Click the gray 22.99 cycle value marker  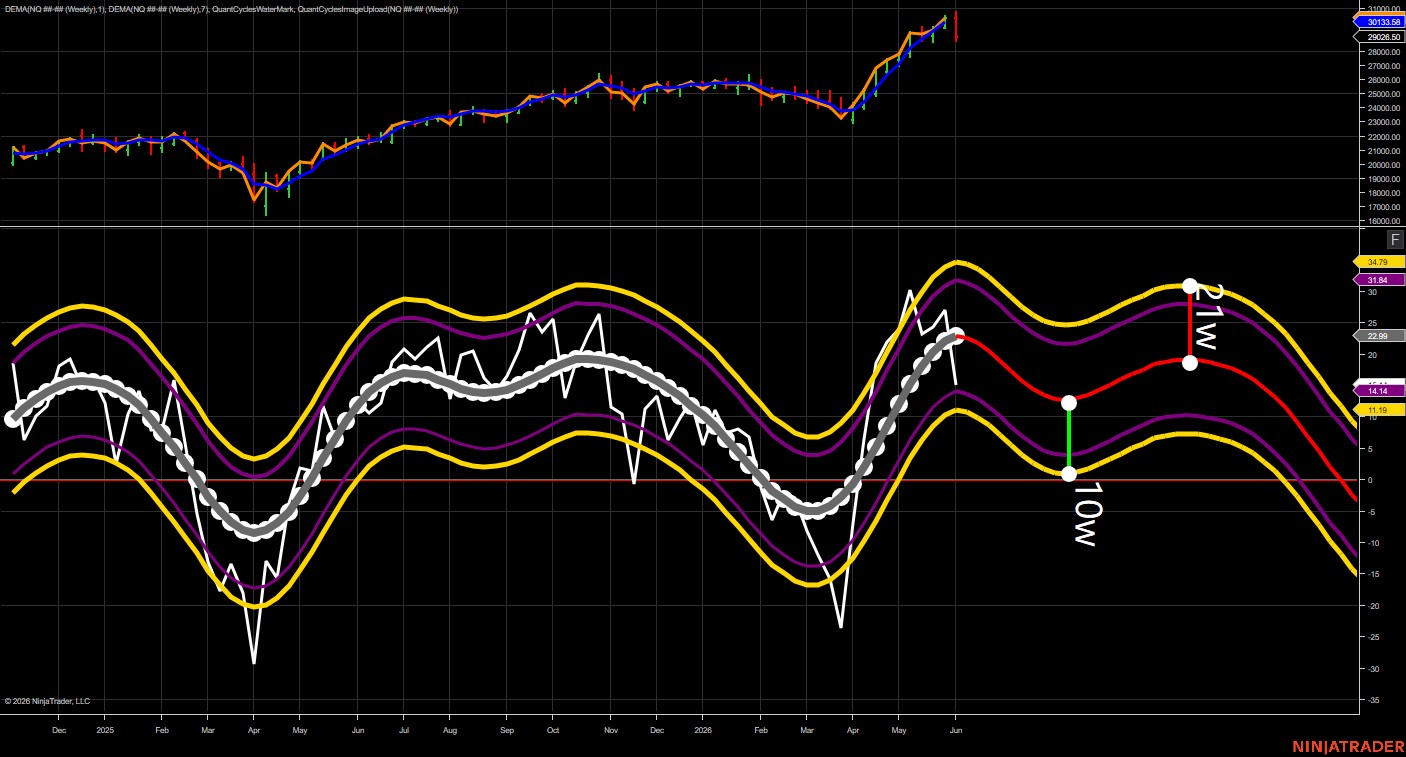click(1378, 336)
